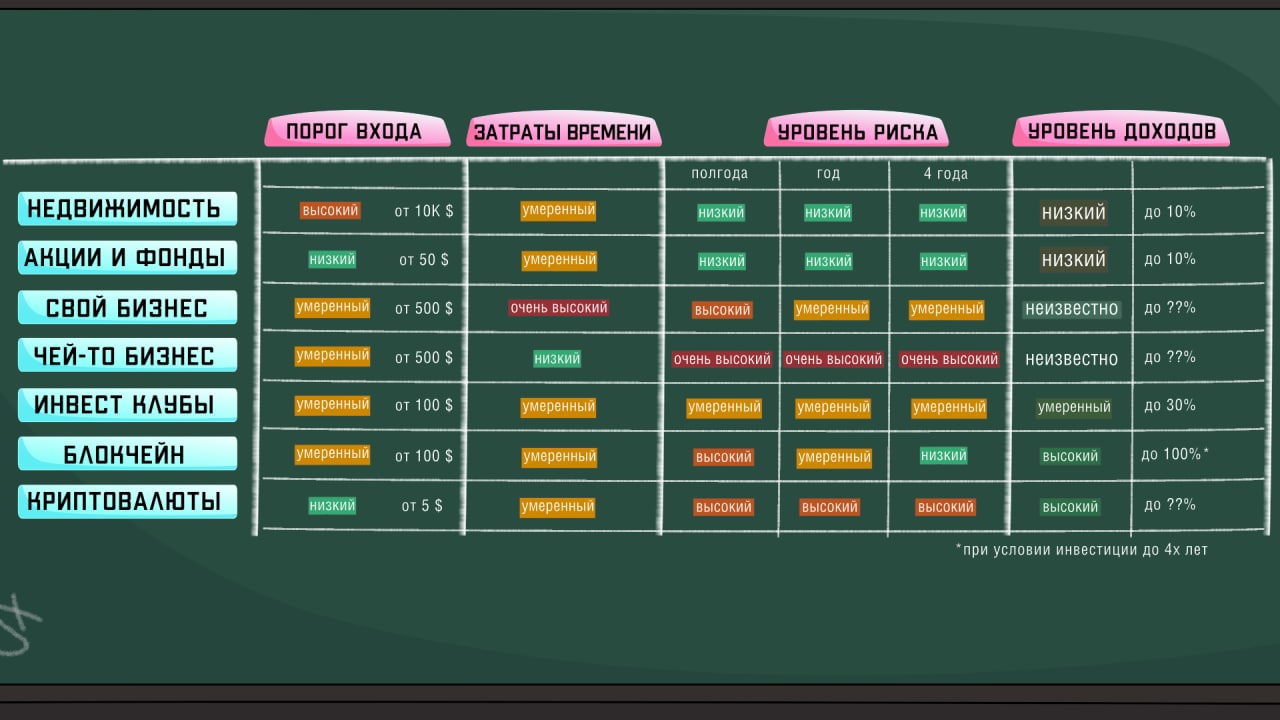Viewport: 1280px width, 720px height.
Task: Click the от 10K $ entry value
Action: [424, 212]
